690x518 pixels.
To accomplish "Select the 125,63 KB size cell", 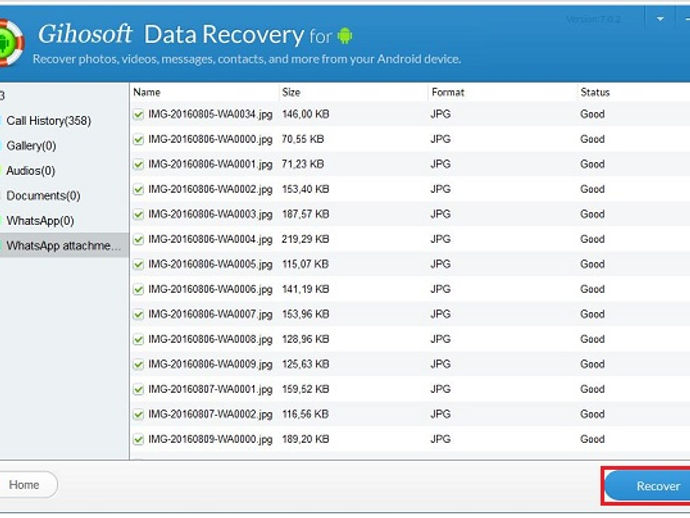I will pos(305,364).
